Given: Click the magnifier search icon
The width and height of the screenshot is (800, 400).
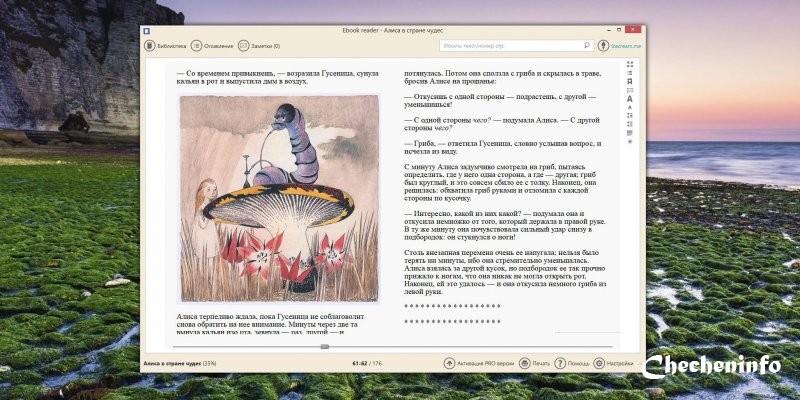Looking at the screenshot, I should pyautogui.click(x=587, y=45).
